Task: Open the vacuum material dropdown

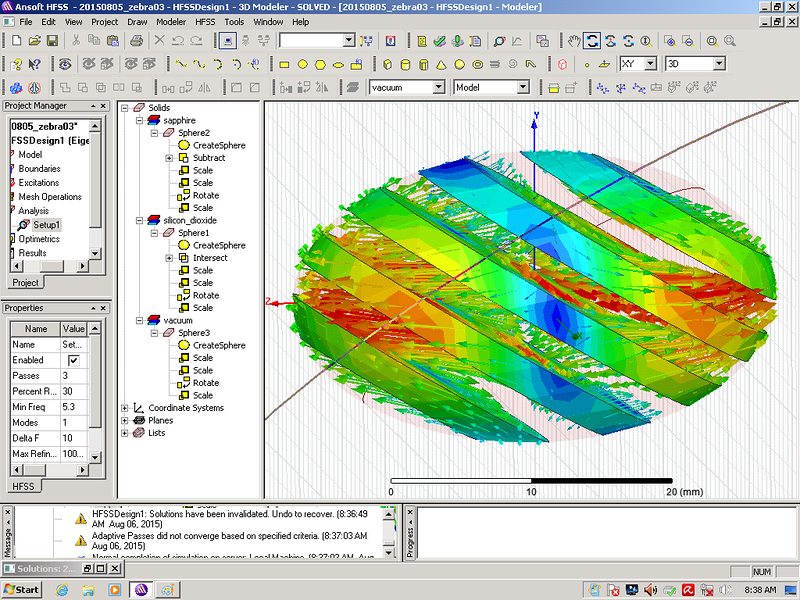Action: point(438,88)
